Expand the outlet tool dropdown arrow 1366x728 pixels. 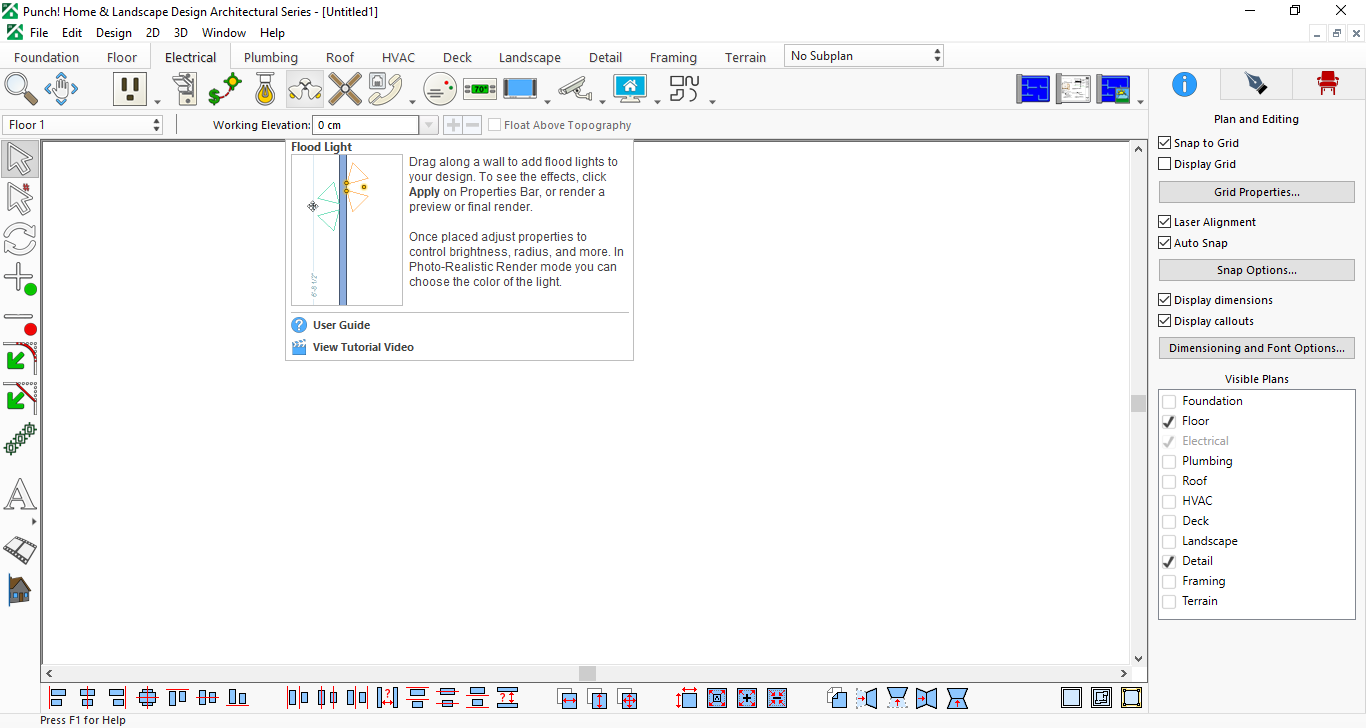tap(157, 101)
